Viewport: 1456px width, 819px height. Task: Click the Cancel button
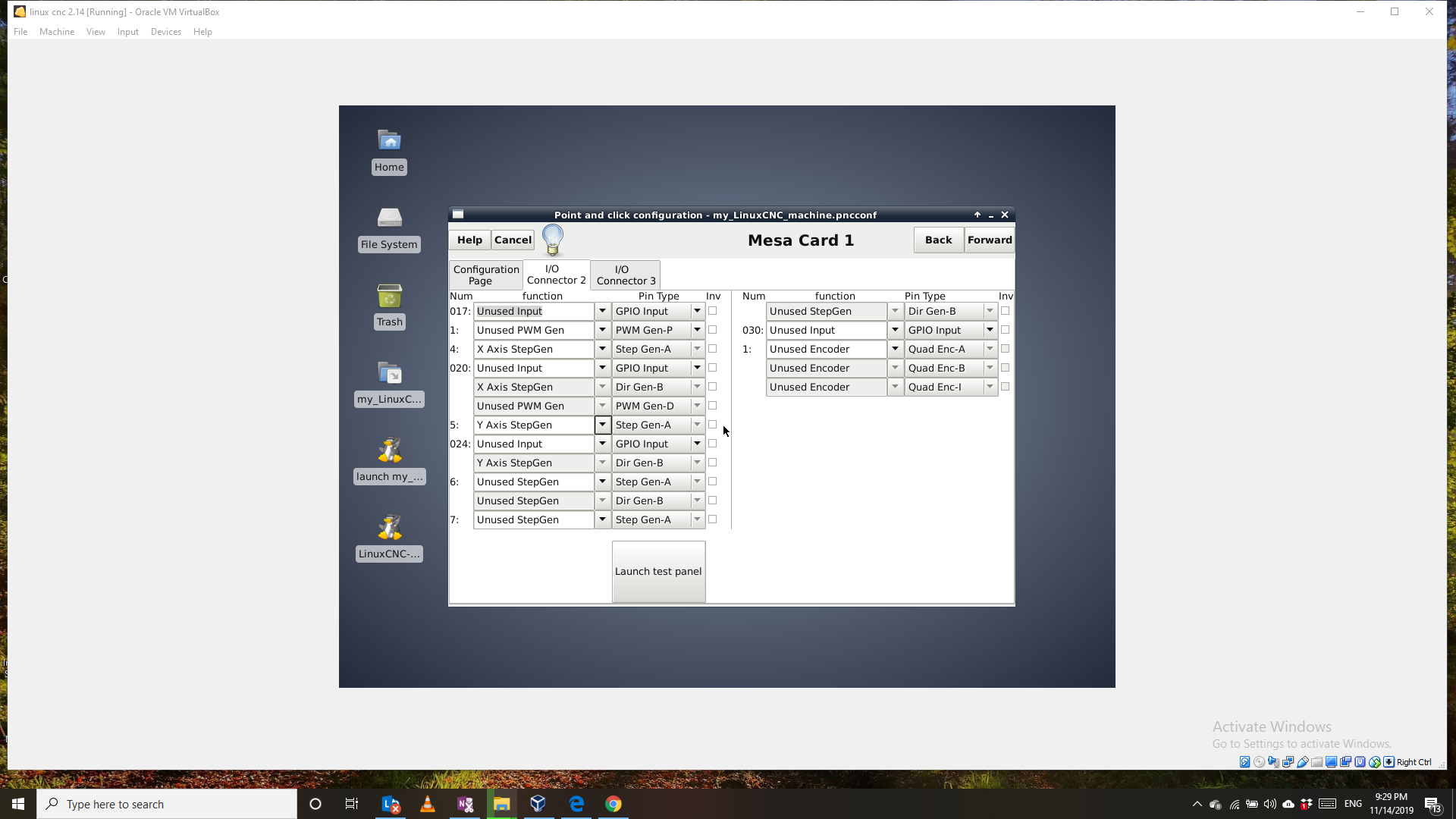[513, 240]
